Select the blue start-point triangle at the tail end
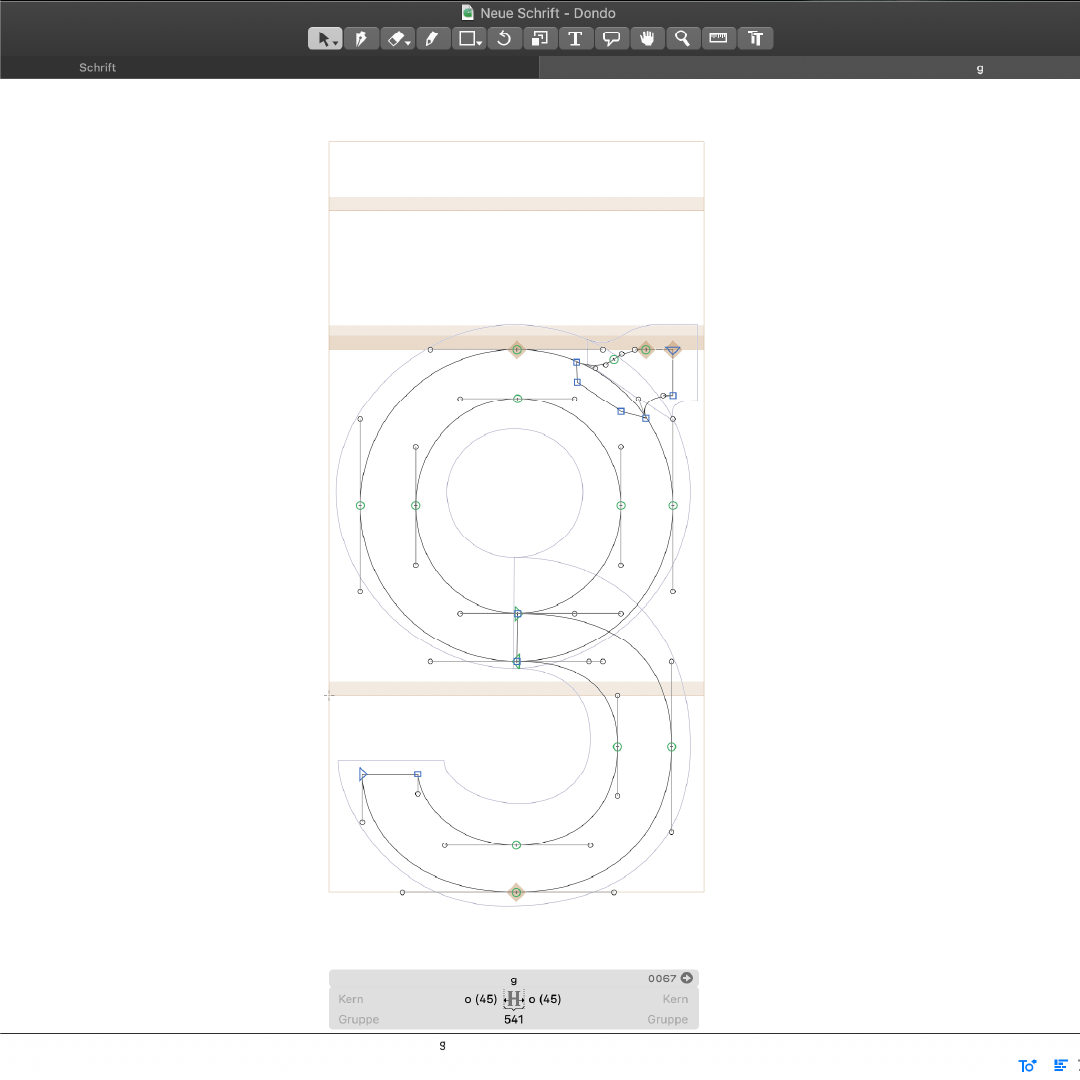Viewport: 1080px width, 1080px height. 363,774
